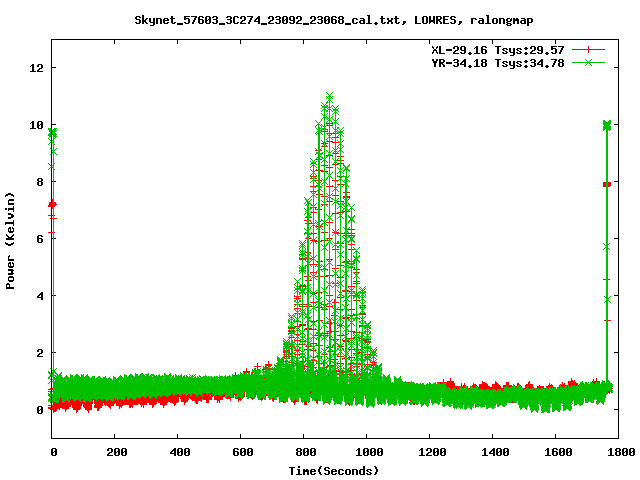This screenshot has width=640, height=480.
Task: Click x-axis tick label 1200
Action: (432, 452)
